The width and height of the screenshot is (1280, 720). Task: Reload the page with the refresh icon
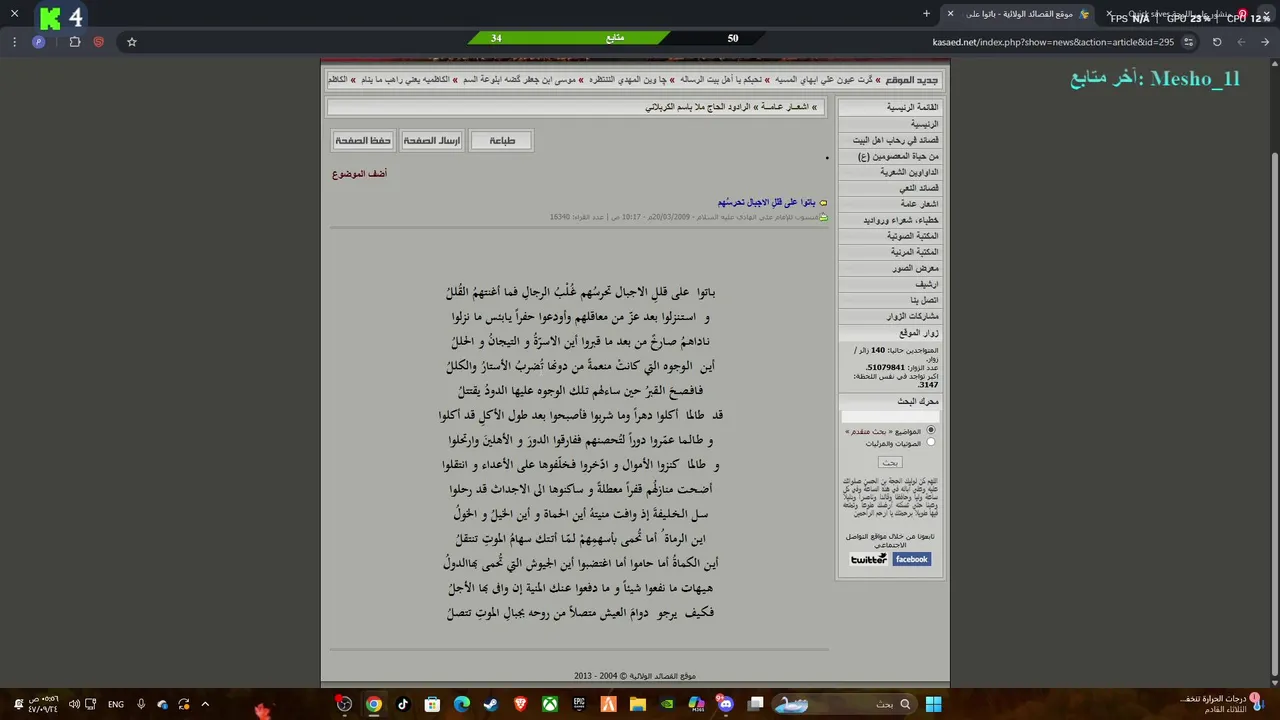point(1217,42)
